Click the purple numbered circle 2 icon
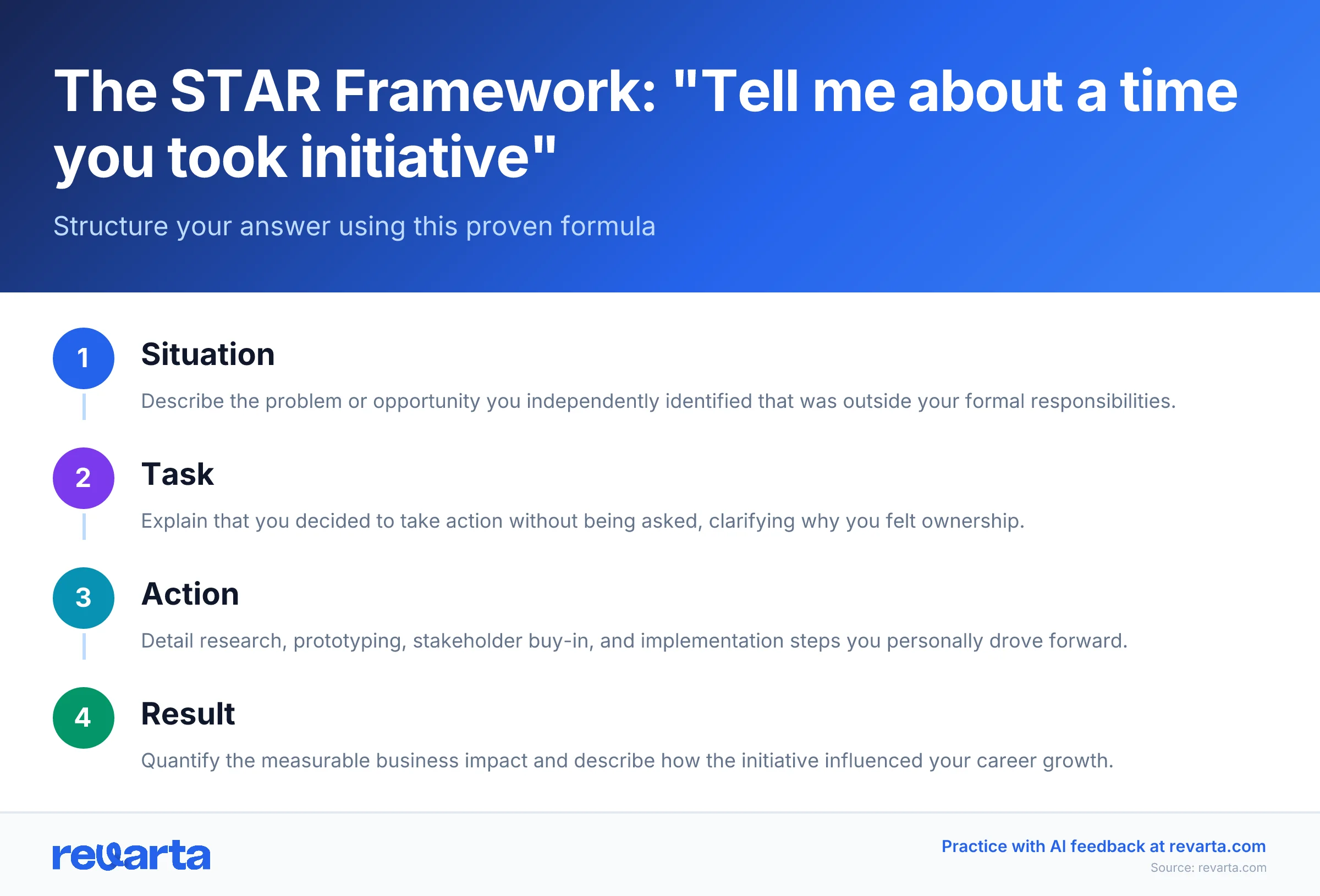The image size is (1320, 896). tap(83, 478)
